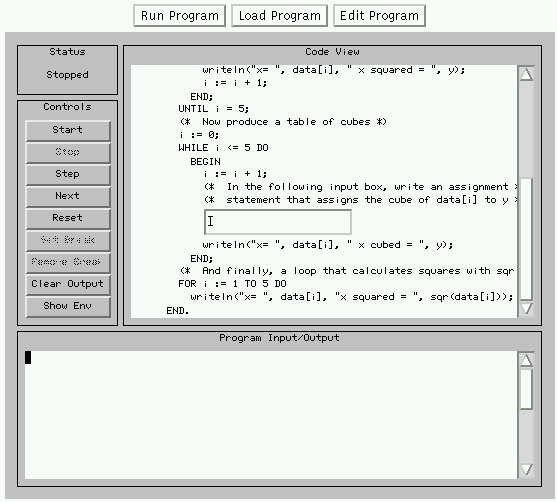
Task: Click the 'FOR i := 1 TO 5 DO' line
Action: tap(232, 284)
